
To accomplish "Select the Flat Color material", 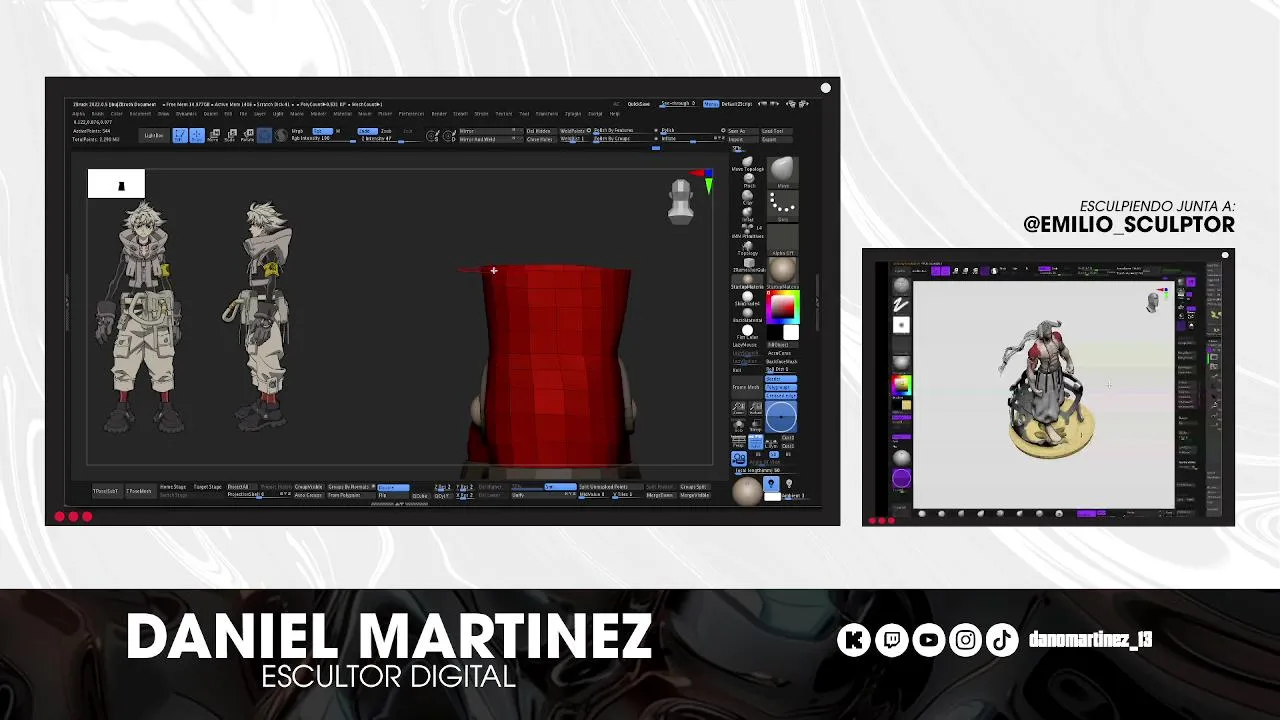I will [748, 333].
